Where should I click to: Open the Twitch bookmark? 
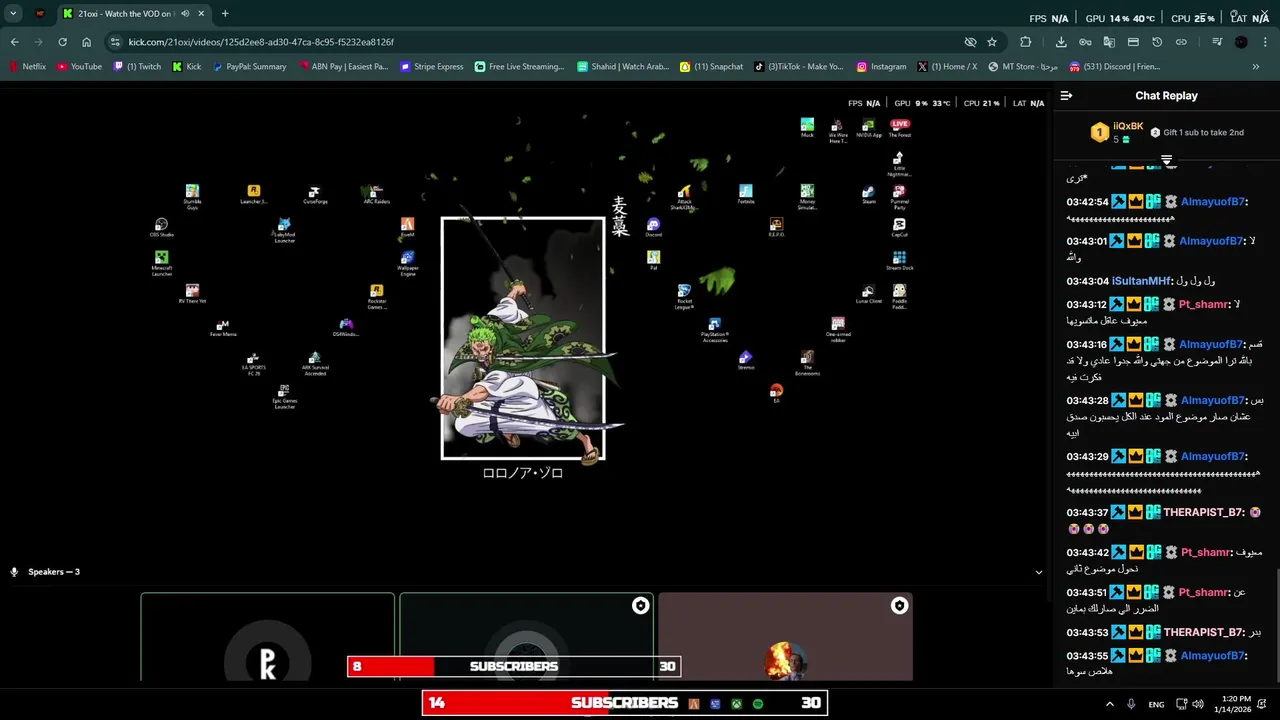pyautogui.click(x=137, y=67)
